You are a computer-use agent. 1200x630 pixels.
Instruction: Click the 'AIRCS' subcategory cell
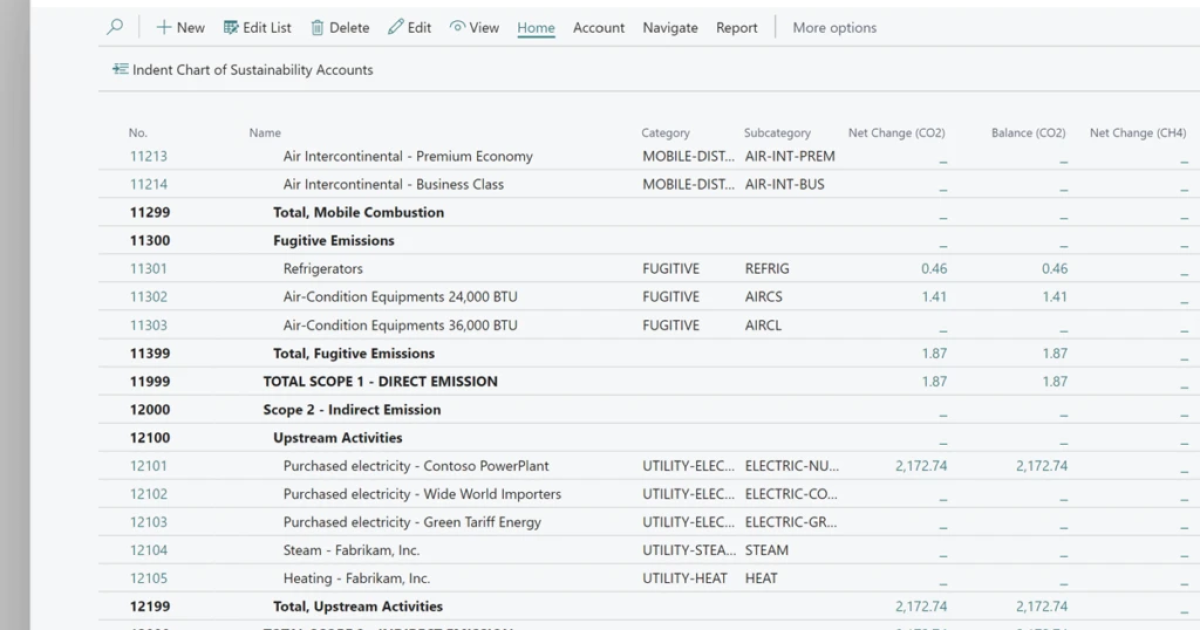[x=764, y=296]
